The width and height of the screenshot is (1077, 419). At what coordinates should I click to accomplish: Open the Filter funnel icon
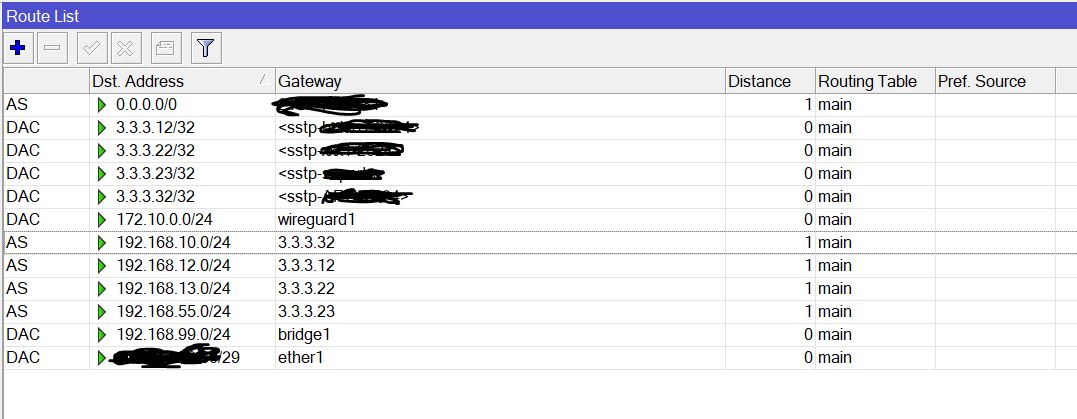(x=206, y=47)
